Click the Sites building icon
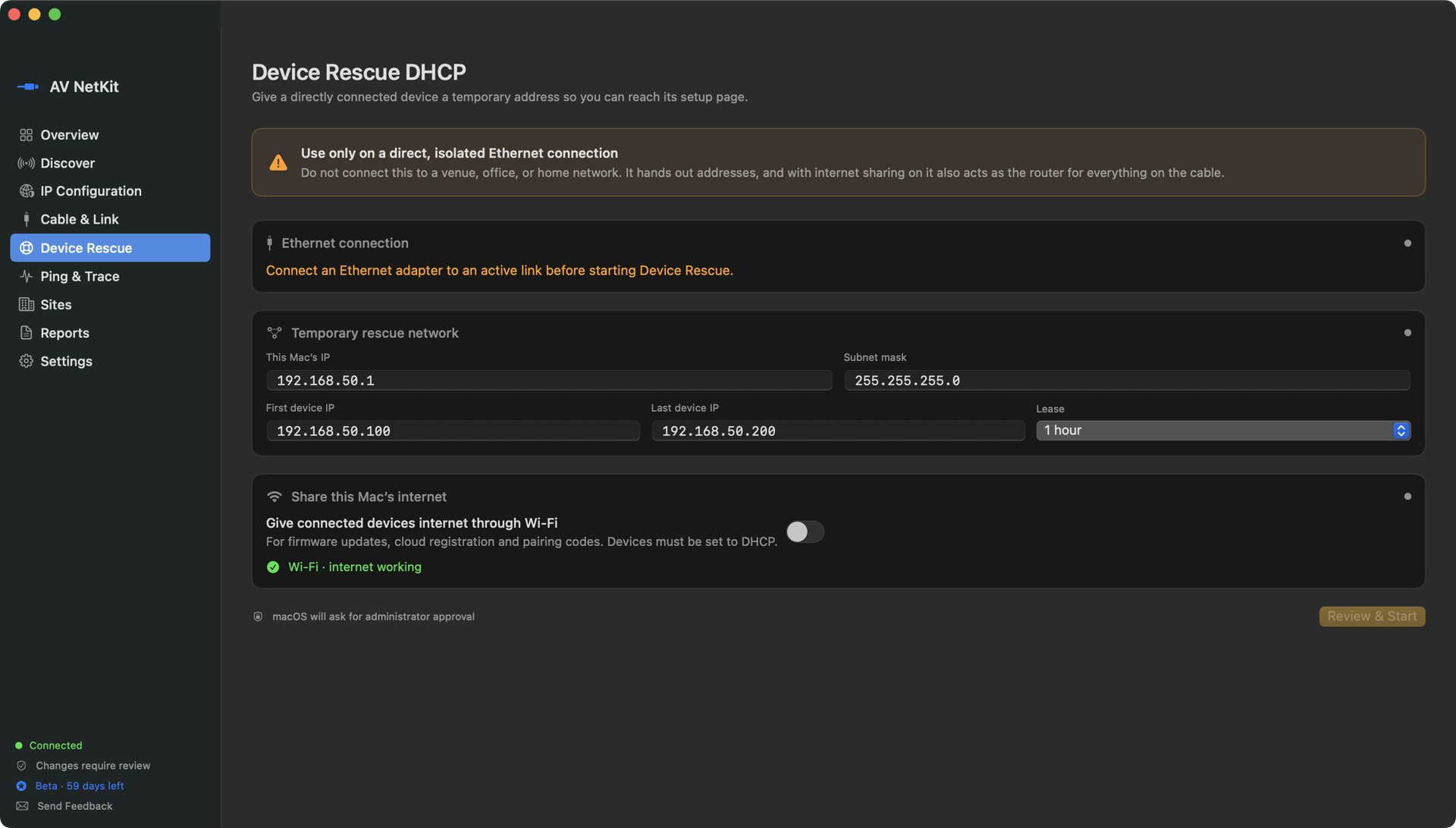 click(x=26, y=305)
